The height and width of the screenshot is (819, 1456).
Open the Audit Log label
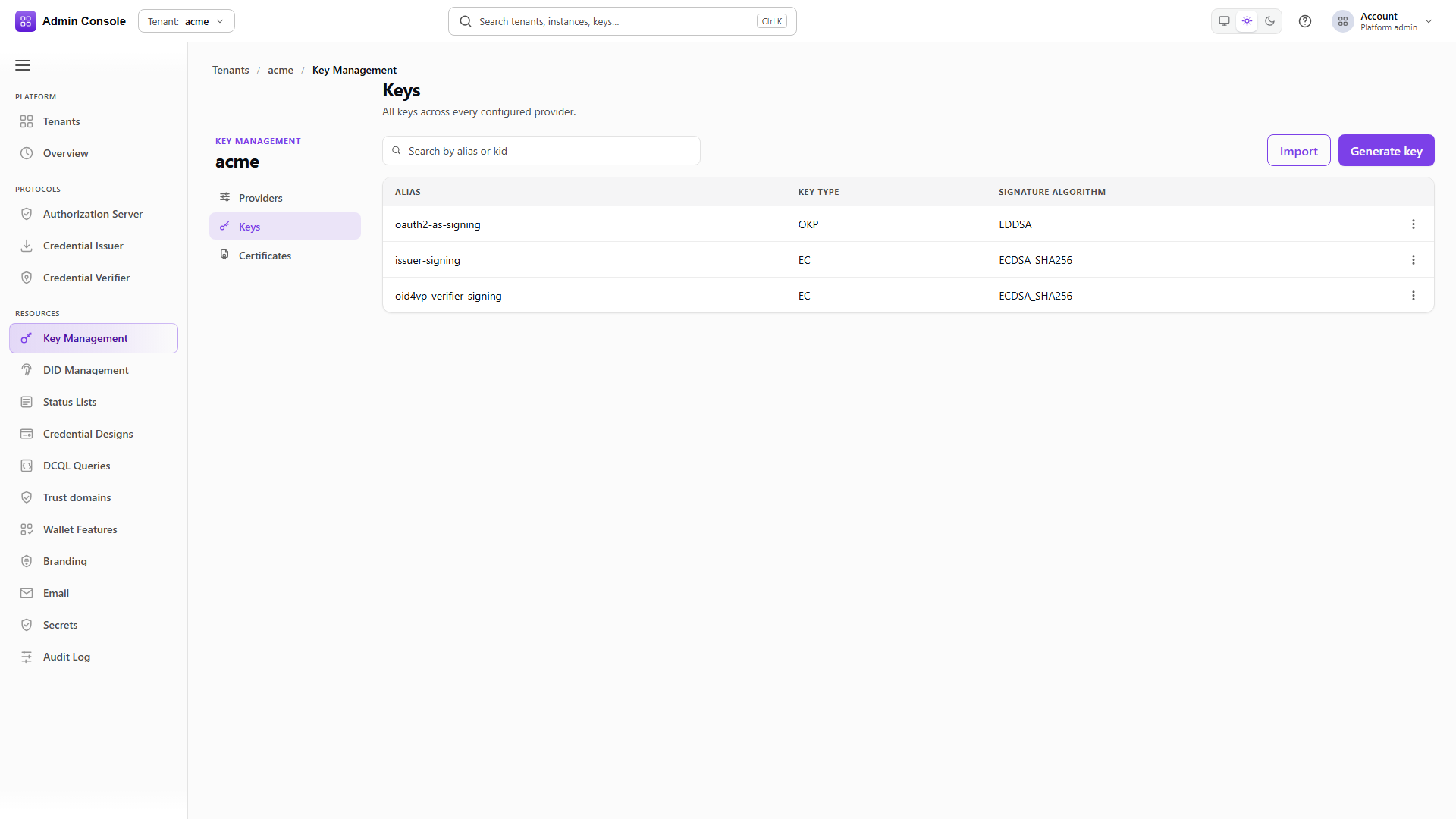tap(67, 657)
